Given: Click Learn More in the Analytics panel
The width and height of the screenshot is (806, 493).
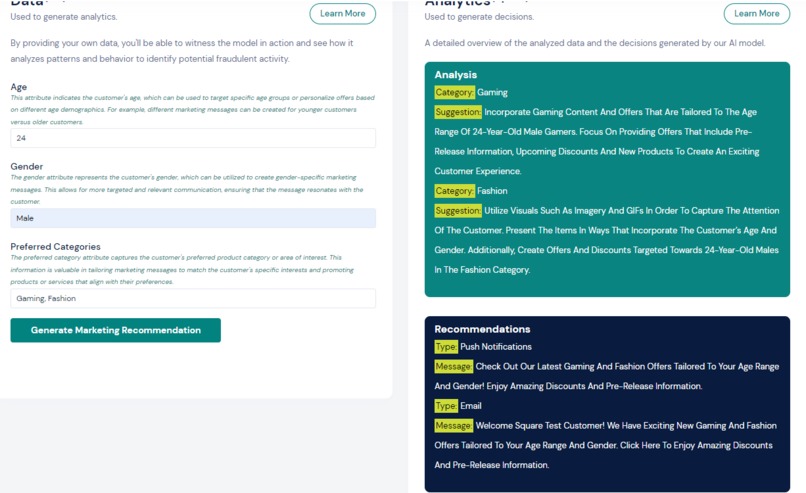Looking at the screenshot, I should (757, 14).
